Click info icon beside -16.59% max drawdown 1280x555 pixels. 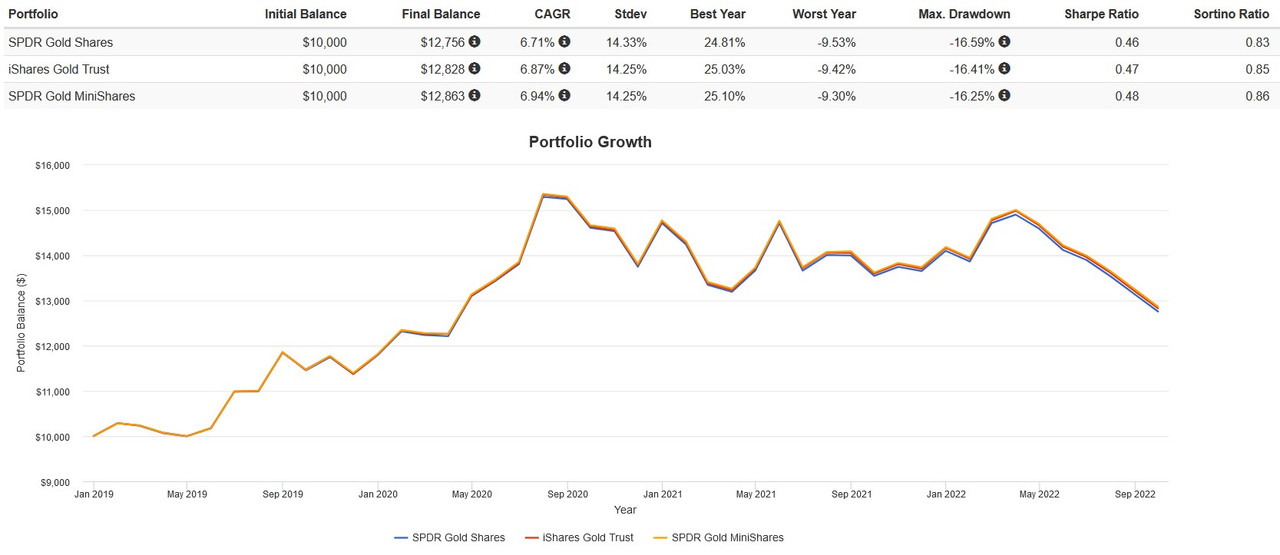click(1004, 42)
